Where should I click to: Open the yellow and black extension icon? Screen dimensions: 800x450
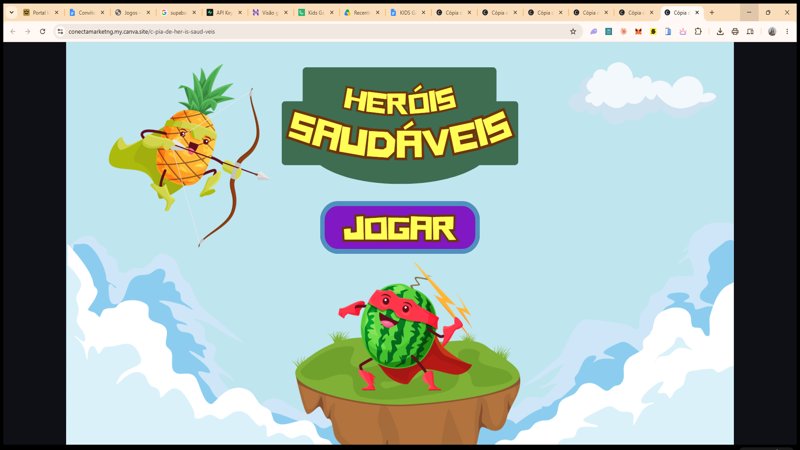653,32
